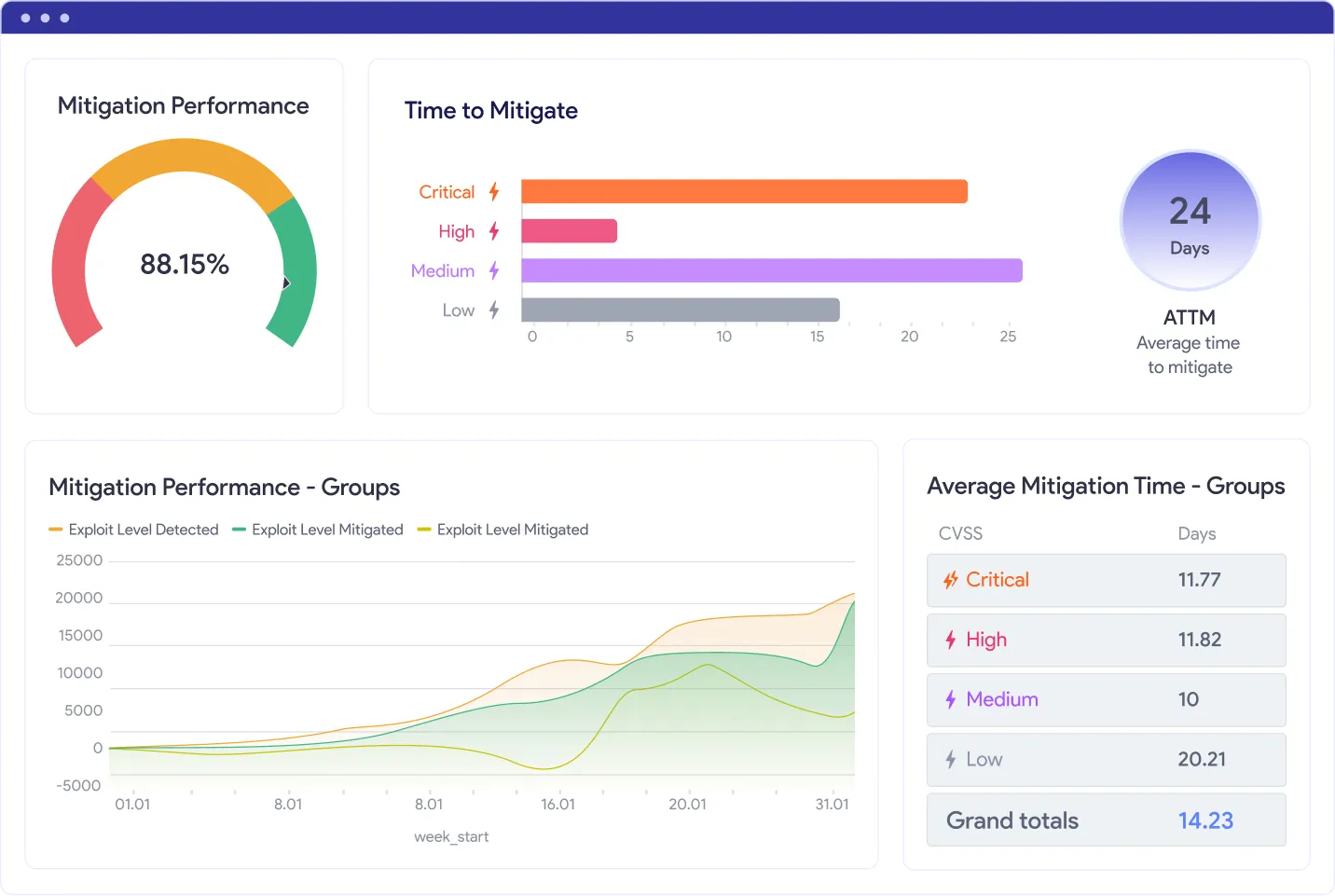Image resolution: width=1335 pixels, height=896 pixels.
Task: Click the -5000 y-axis label
Action: [x=78, y=785]
